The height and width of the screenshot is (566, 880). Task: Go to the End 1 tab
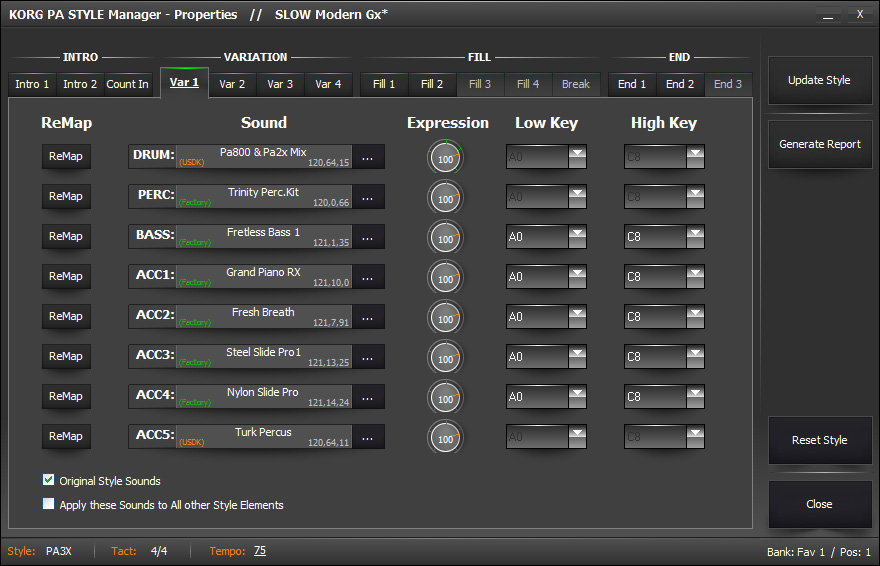[x=632, y=84]
